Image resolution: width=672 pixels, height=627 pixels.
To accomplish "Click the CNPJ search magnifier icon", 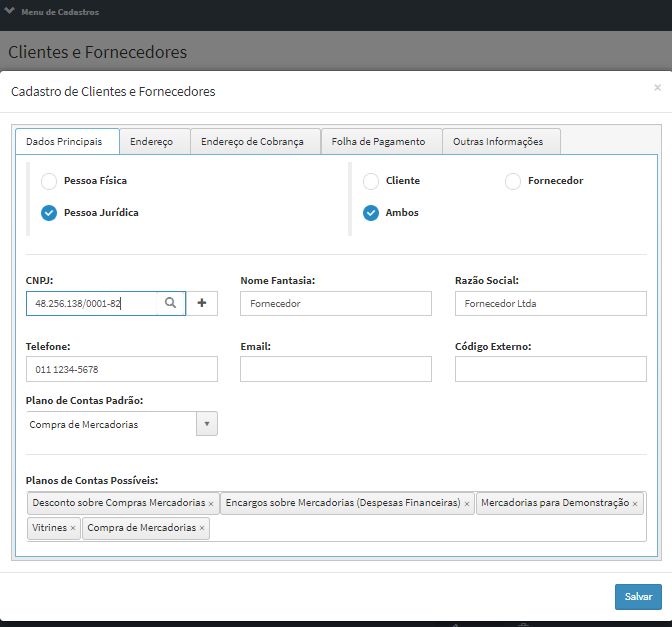I will pos(171,303).
